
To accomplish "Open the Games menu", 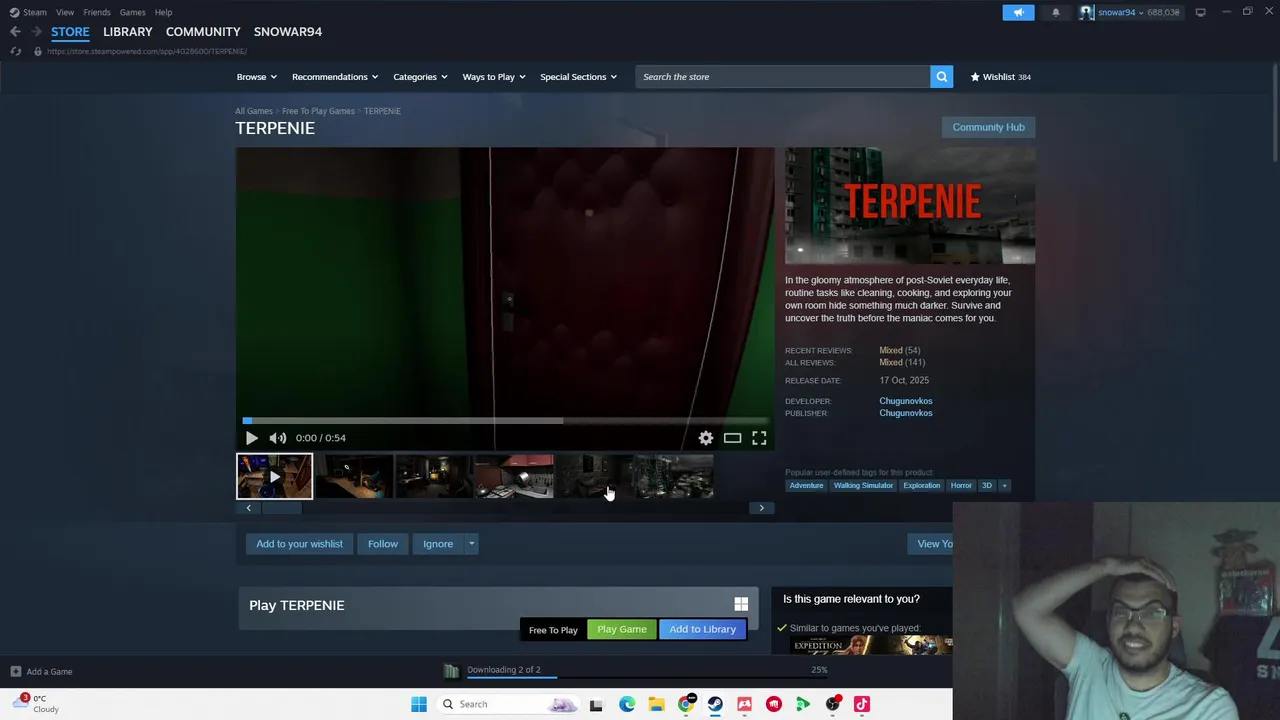I will [132, 12].
